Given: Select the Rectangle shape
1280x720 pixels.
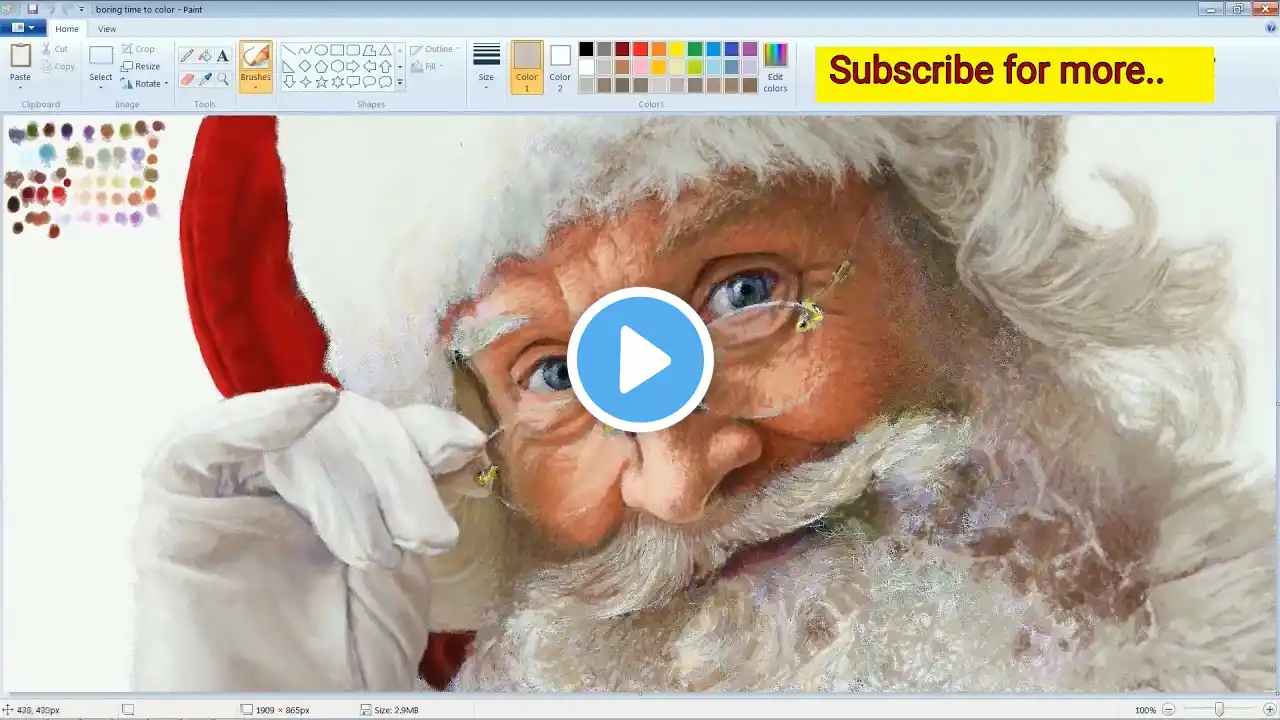Looking at the screenshot, I should (337, 50).
